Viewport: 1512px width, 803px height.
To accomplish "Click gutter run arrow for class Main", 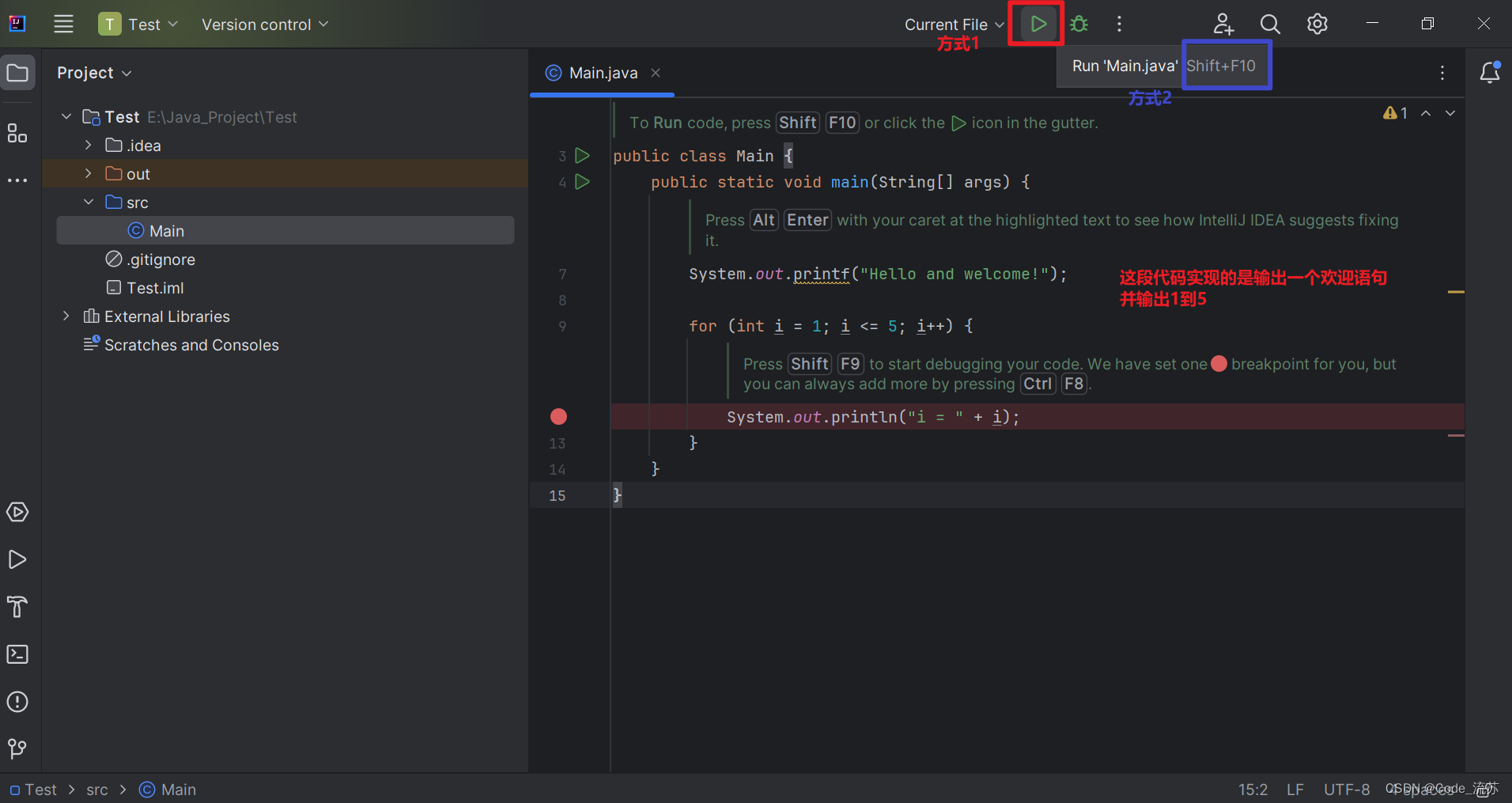I will pyautogui.click(x=583, y=155).
